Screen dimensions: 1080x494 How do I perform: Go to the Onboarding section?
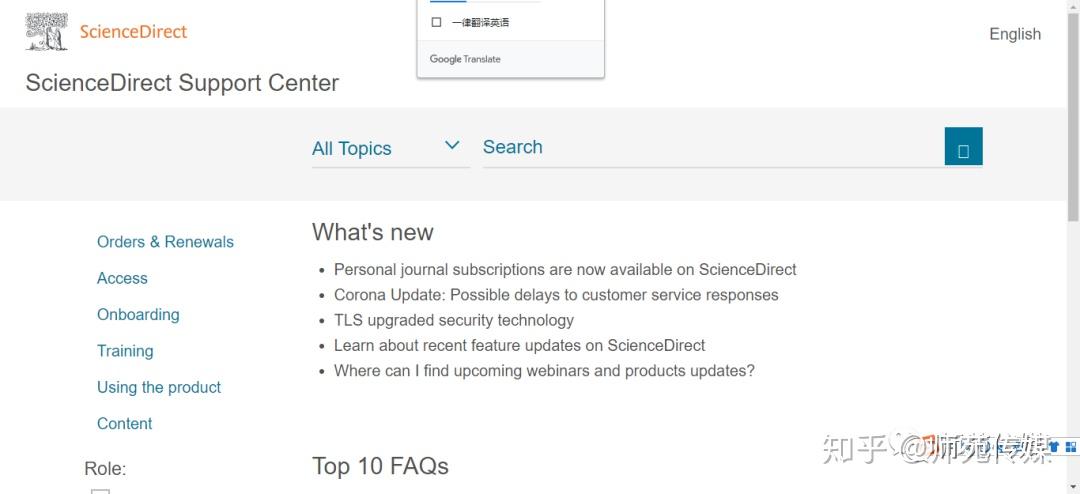[138, 314]
